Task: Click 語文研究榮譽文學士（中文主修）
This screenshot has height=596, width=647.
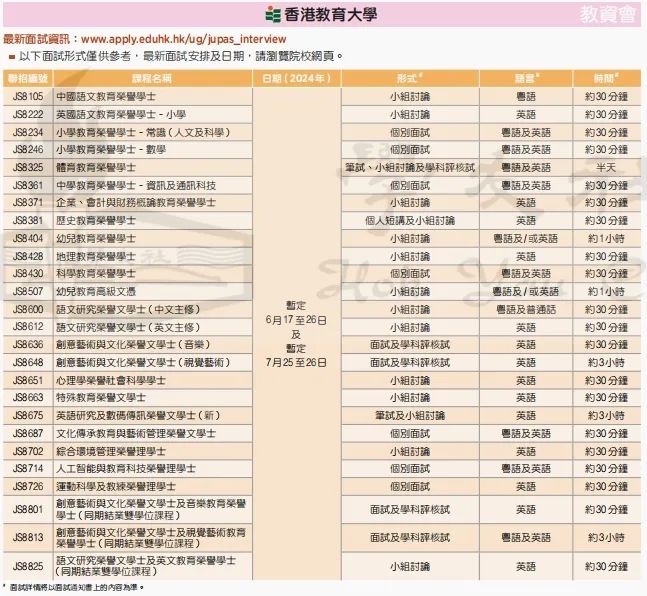Action: [x=128, y=310]
